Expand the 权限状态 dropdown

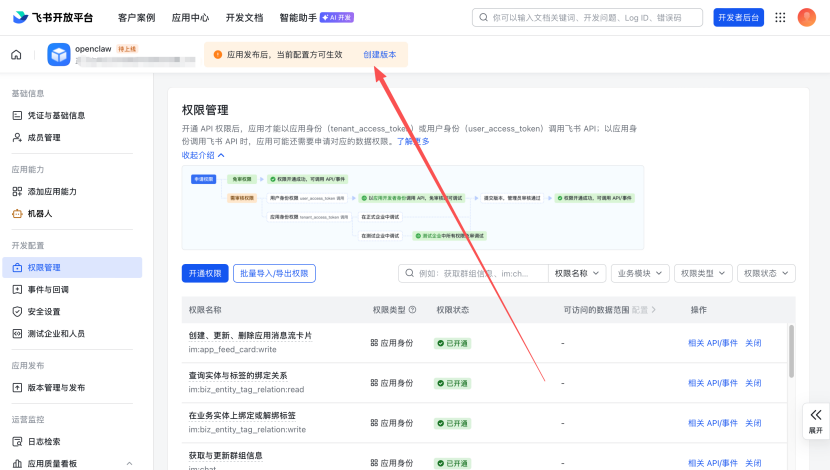[765, 273]
